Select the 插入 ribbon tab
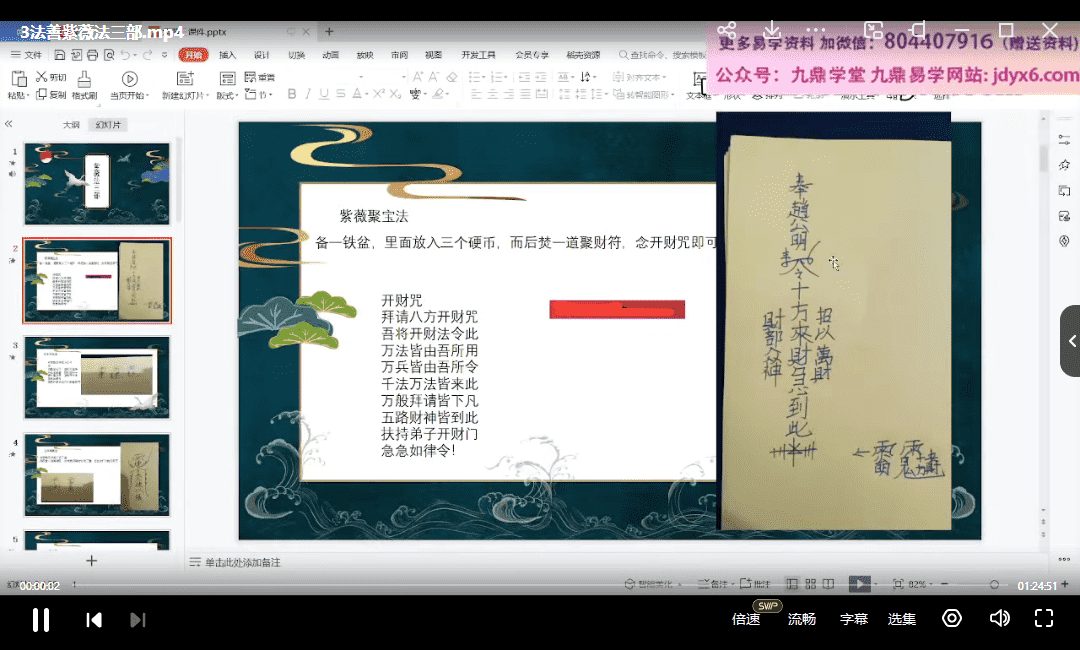This screenshot has height=650, width=1080. [227, 55]
